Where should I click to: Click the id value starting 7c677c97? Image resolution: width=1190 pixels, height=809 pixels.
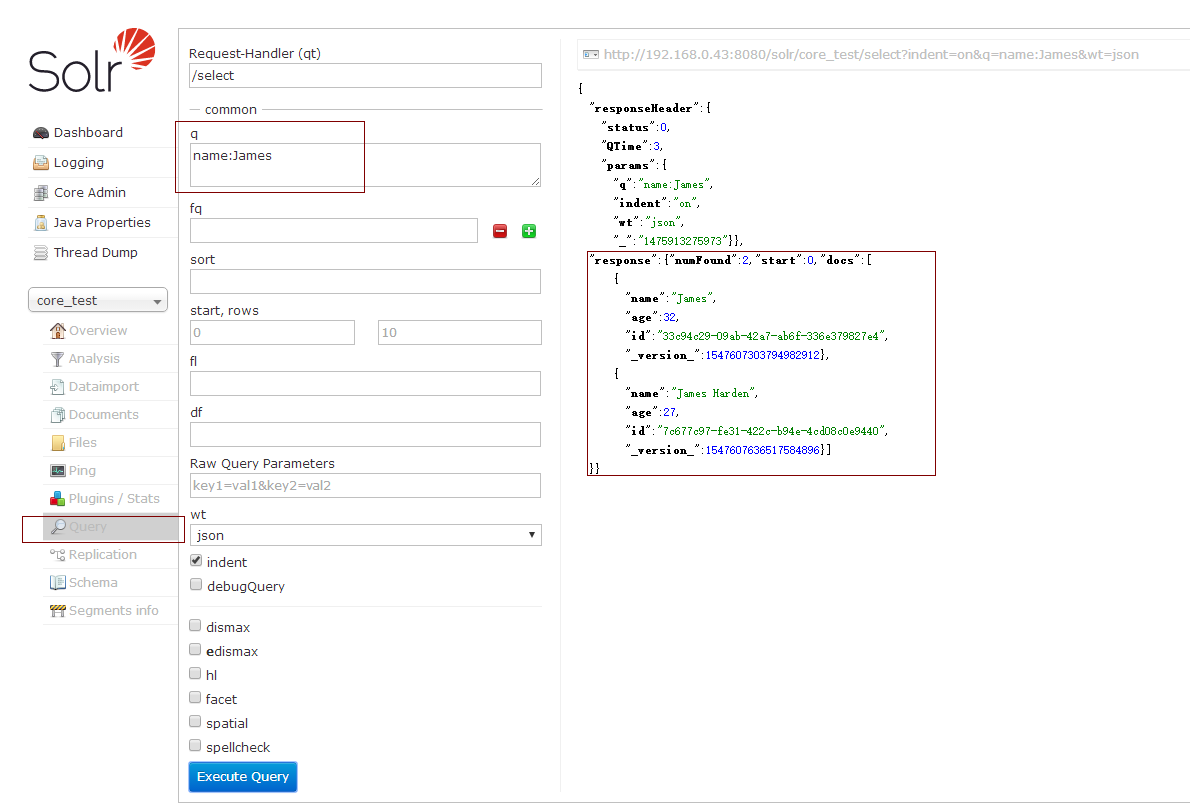click(x=771, y=431)
